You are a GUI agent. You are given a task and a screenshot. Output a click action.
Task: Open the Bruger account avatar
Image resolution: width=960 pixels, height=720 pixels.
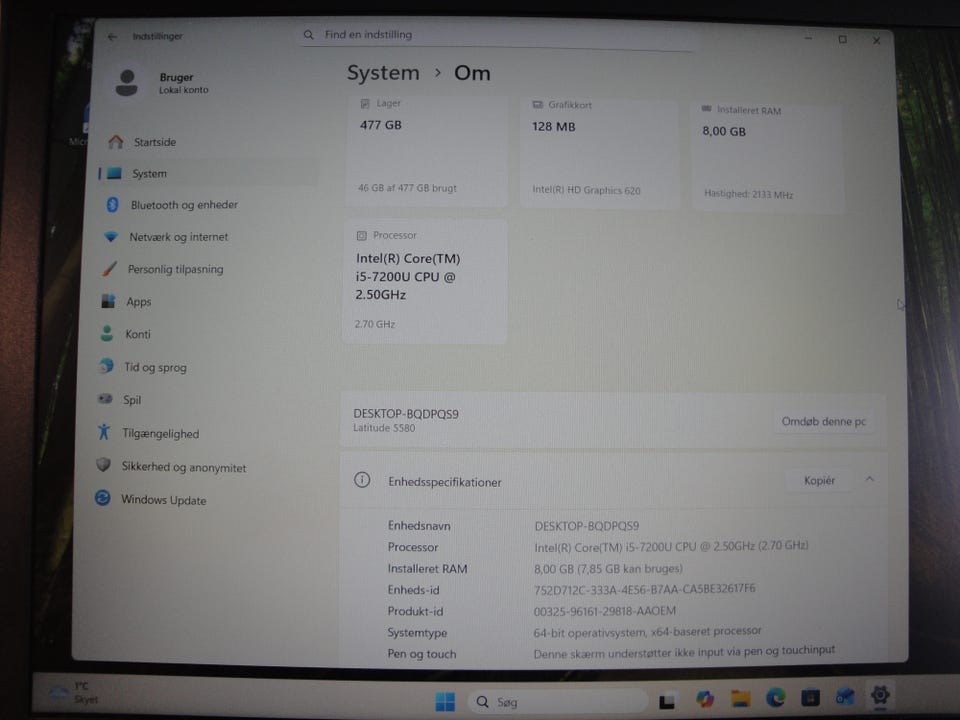pyautogui.click(x=127, y=83)
